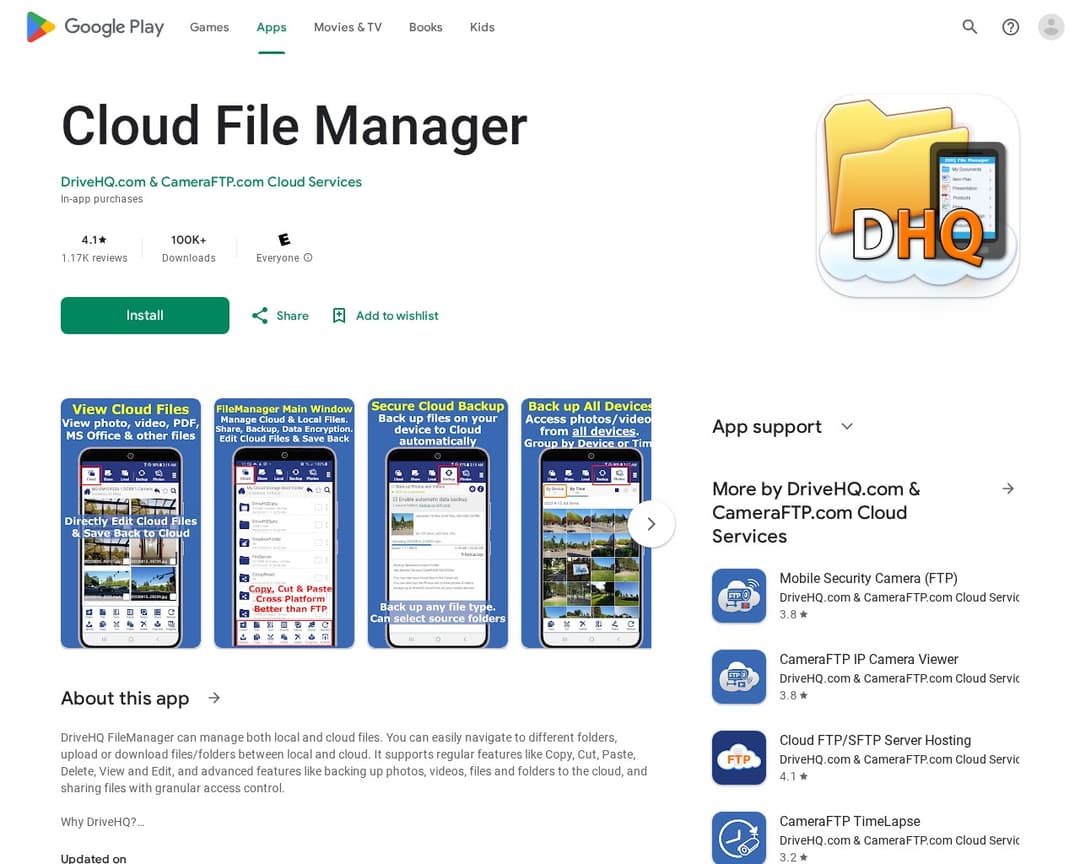Open the Secure Cloud Backup screenshot
1080x864 pixels.
click(438, 523)
